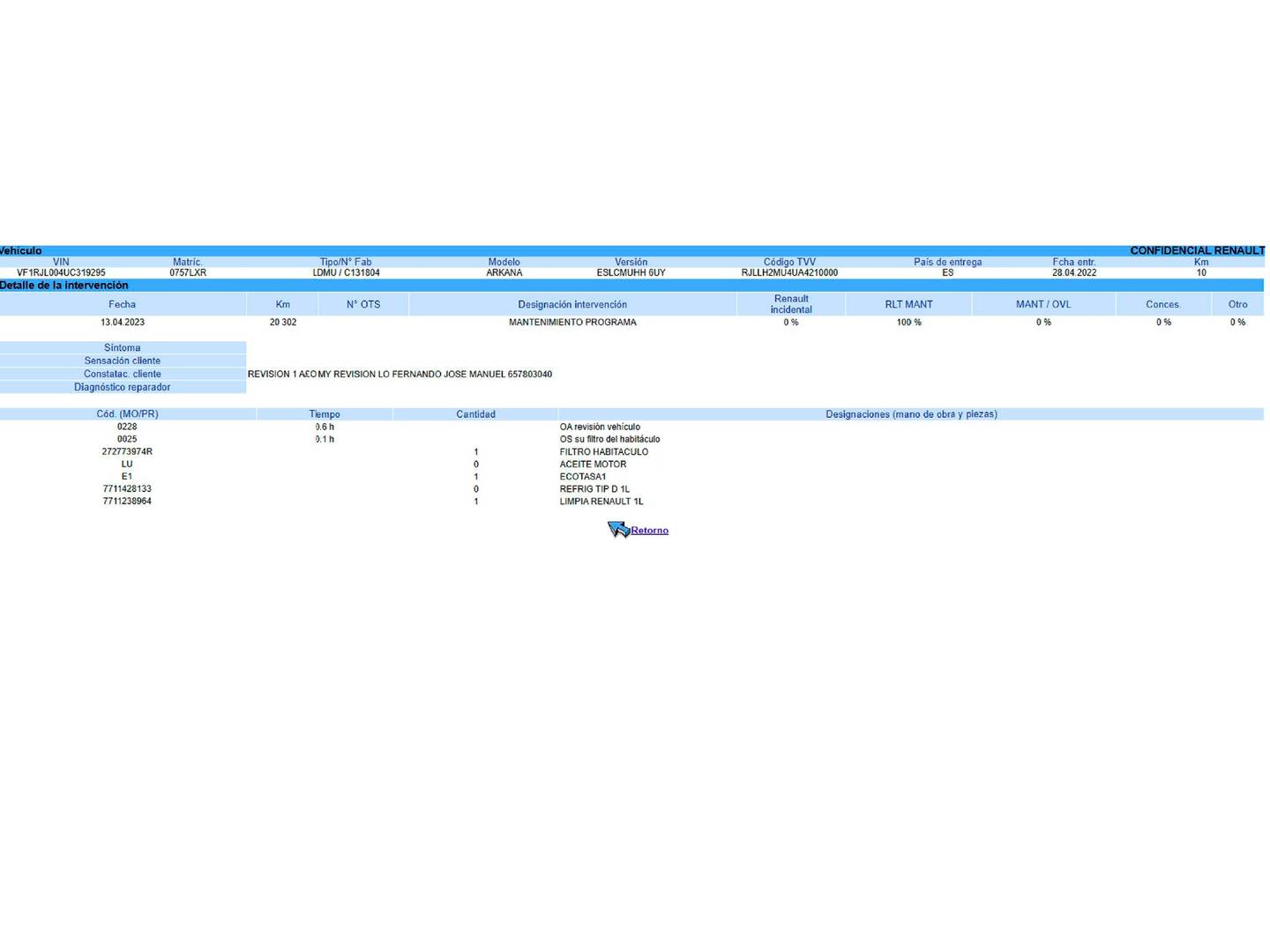This screenshot has height=952, width=1270.
Task: Click the LIMPIA RENAULT 1L designation
Action: [x=601, y=502]
